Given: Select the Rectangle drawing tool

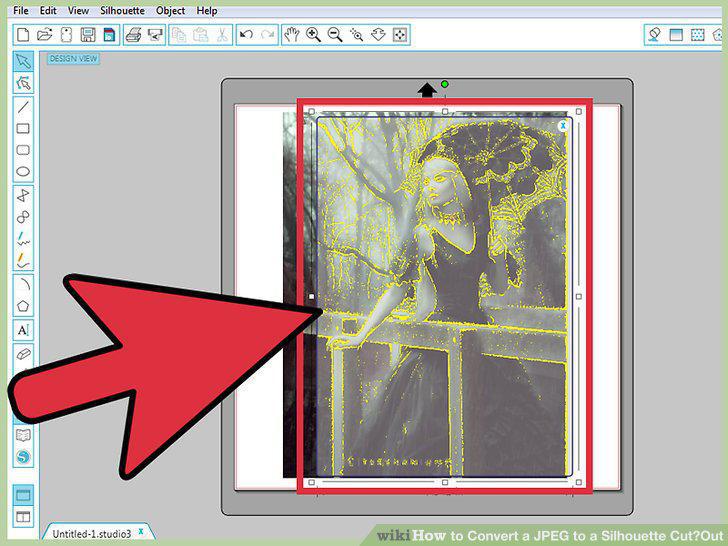Looking at the screenshot, I should coord(23,129).
